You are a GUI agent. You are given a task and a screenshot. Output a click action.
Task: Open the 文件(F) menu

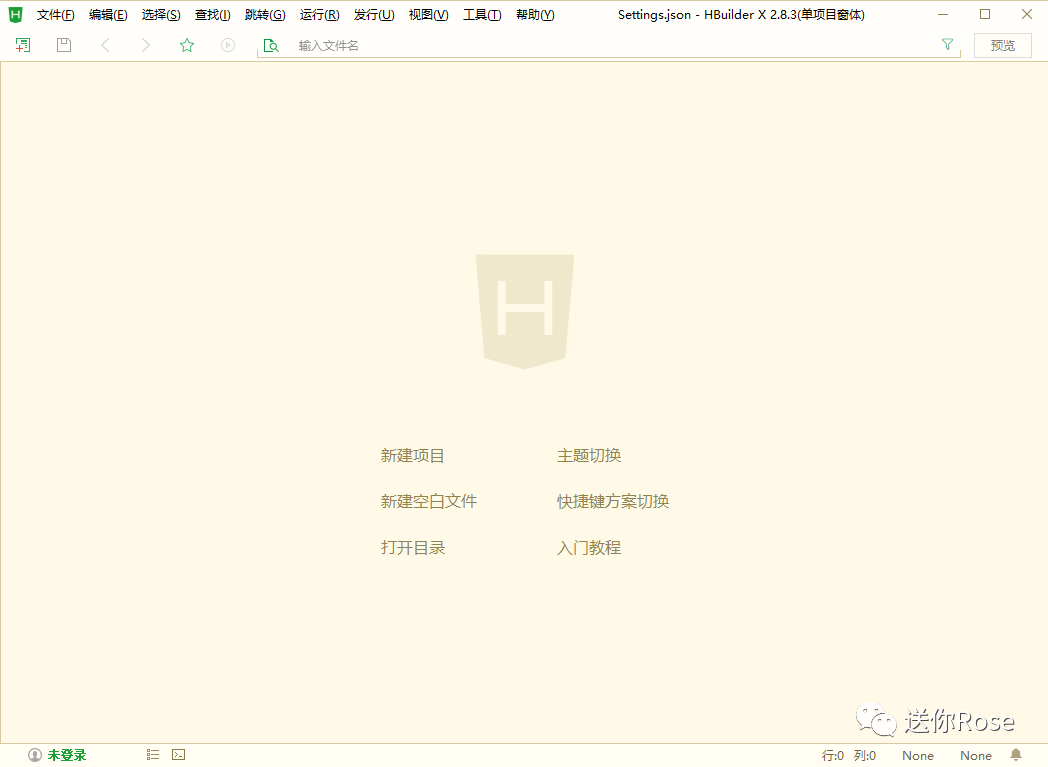(55, 15)
